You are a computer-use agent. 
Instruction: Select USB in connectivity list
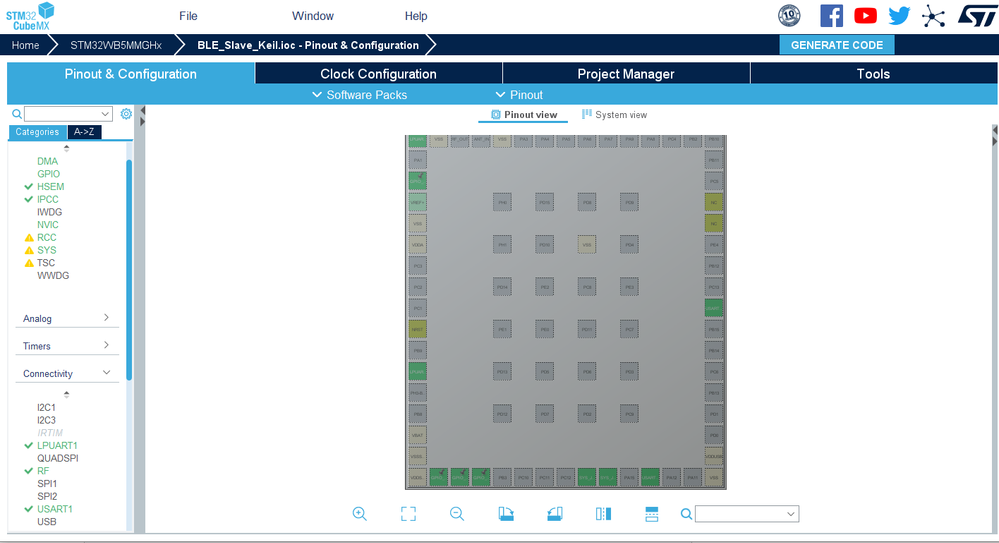(47, 522)
